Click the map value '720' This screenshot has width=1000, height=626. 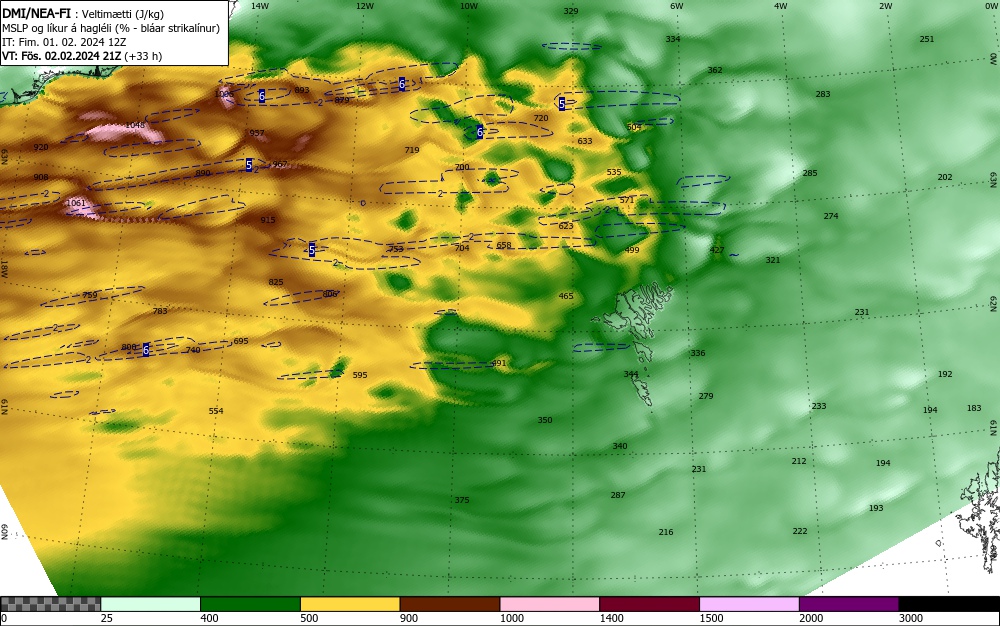541,118
